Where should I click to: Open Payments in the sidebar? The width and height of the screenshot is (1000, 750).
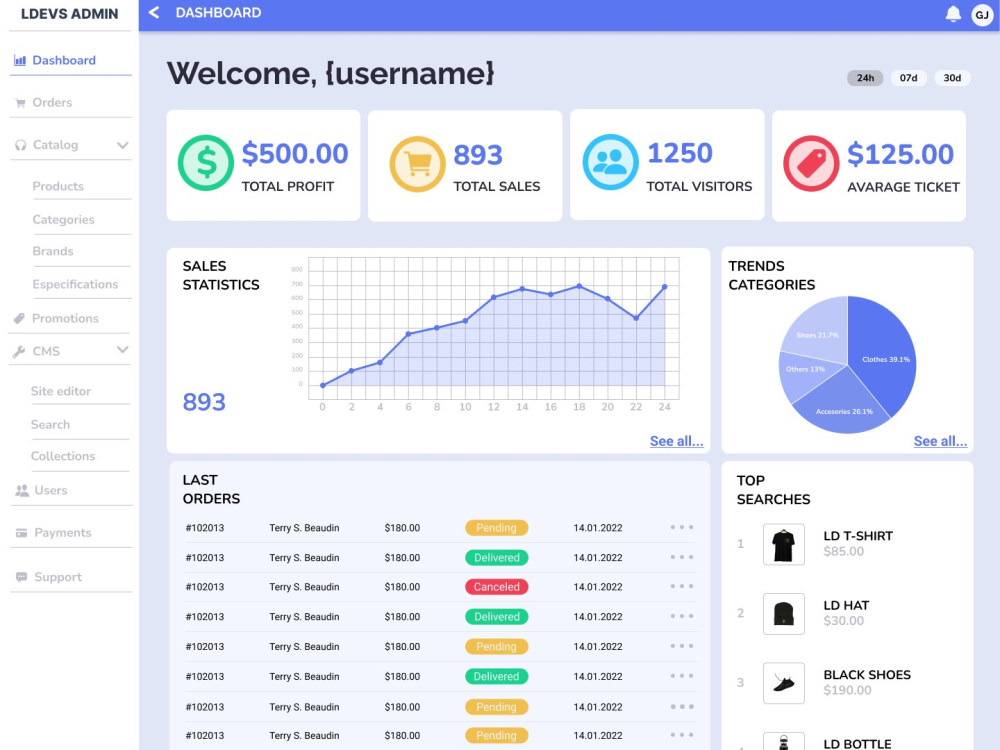[62, 533]
